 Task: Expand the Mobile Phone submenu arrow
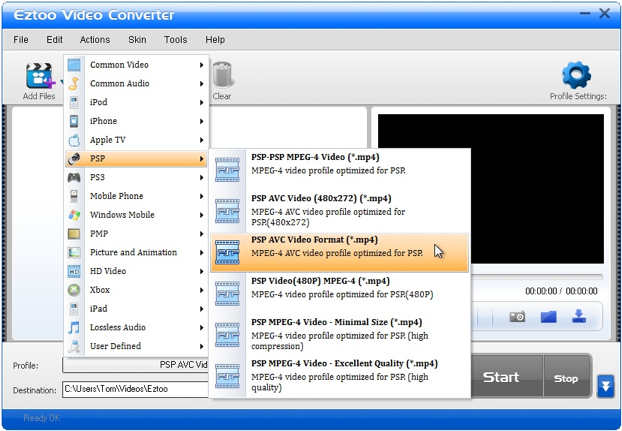(202, 196)
